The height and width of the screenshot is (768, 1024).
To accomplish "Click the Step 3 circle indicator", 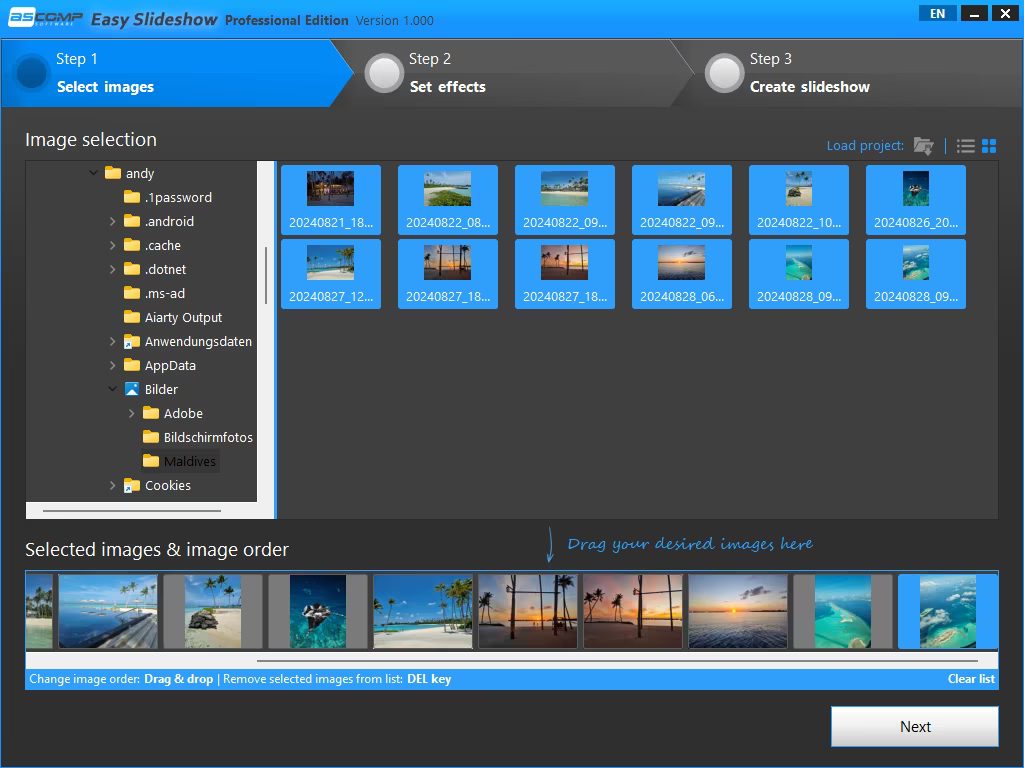I will [x=724, y=72].
